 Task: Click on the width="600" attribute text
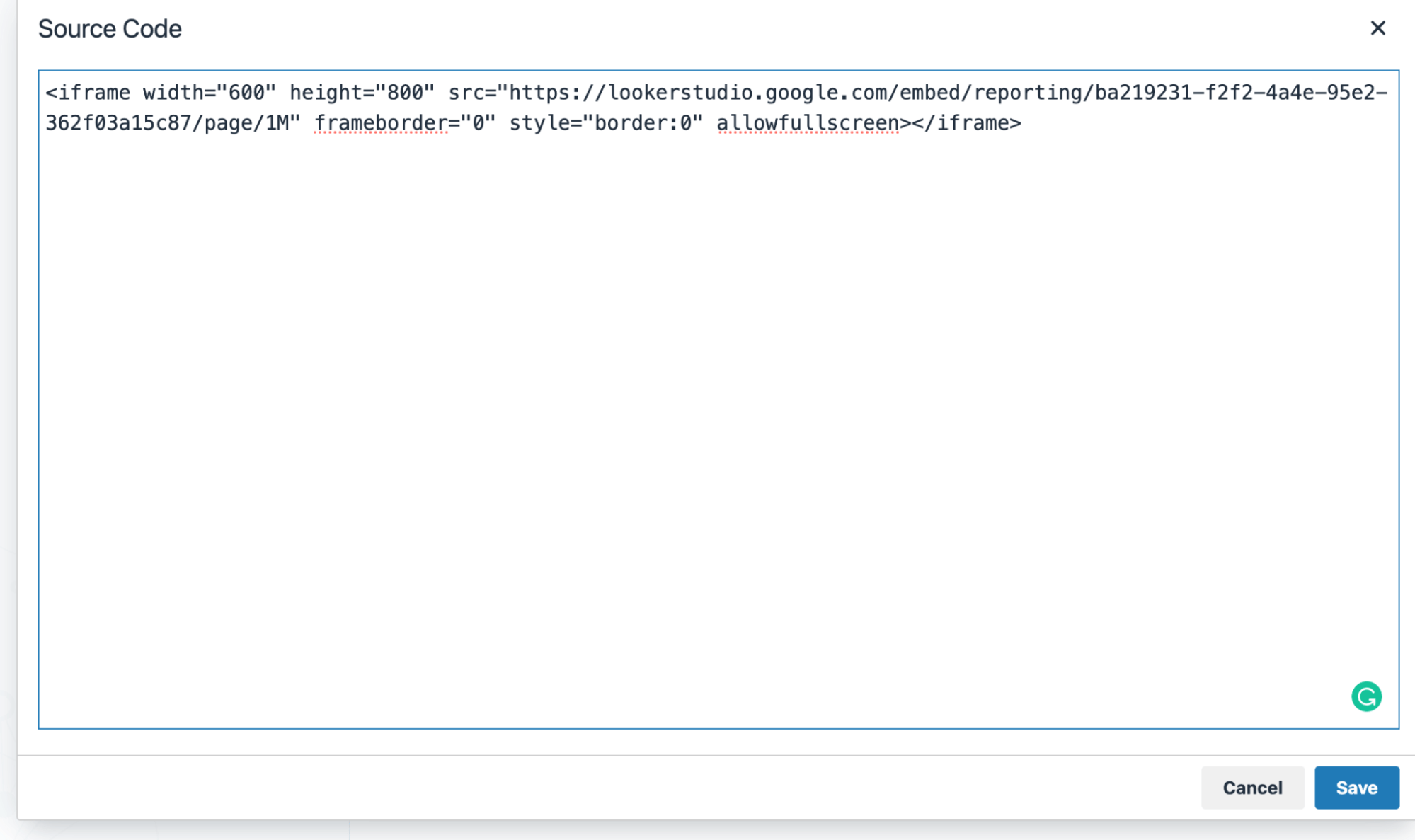(209, 93)
